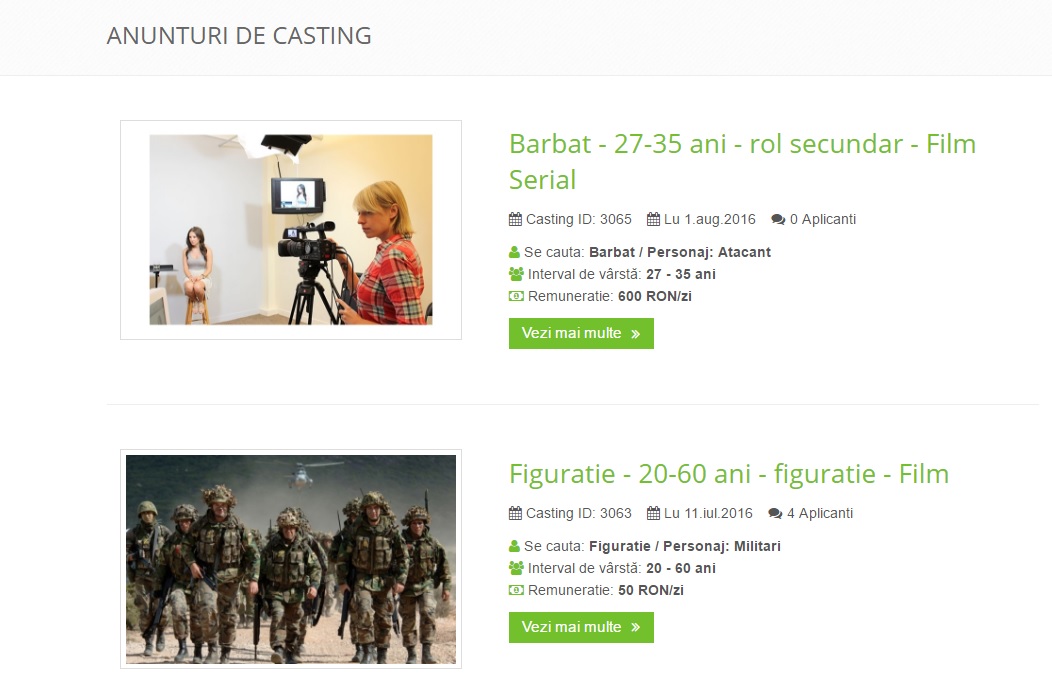The image size is (1052, 698).
Task: Click the comments icon next to 0 Aplicanti
Action: [778, 219]
